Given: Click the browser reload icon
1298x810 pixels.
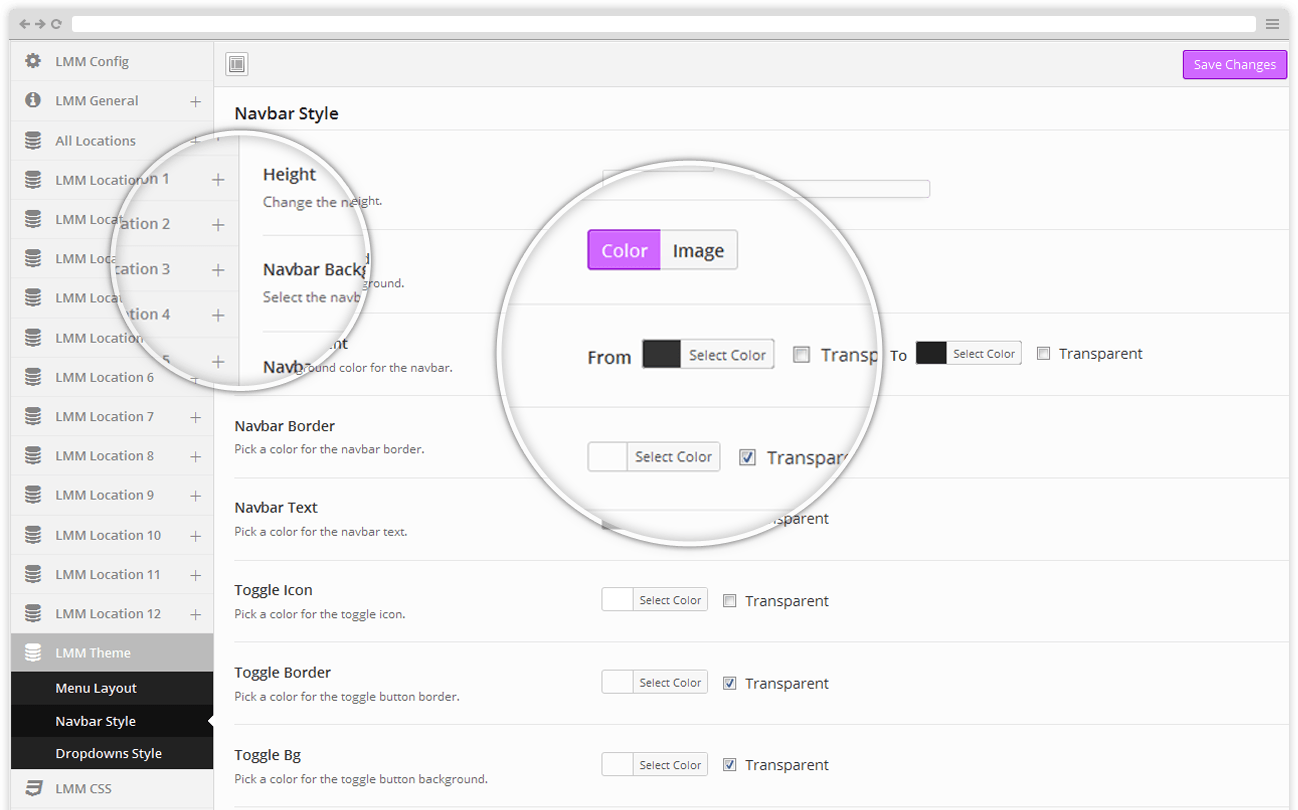Looking at the screenshot, I should [56, 24].
